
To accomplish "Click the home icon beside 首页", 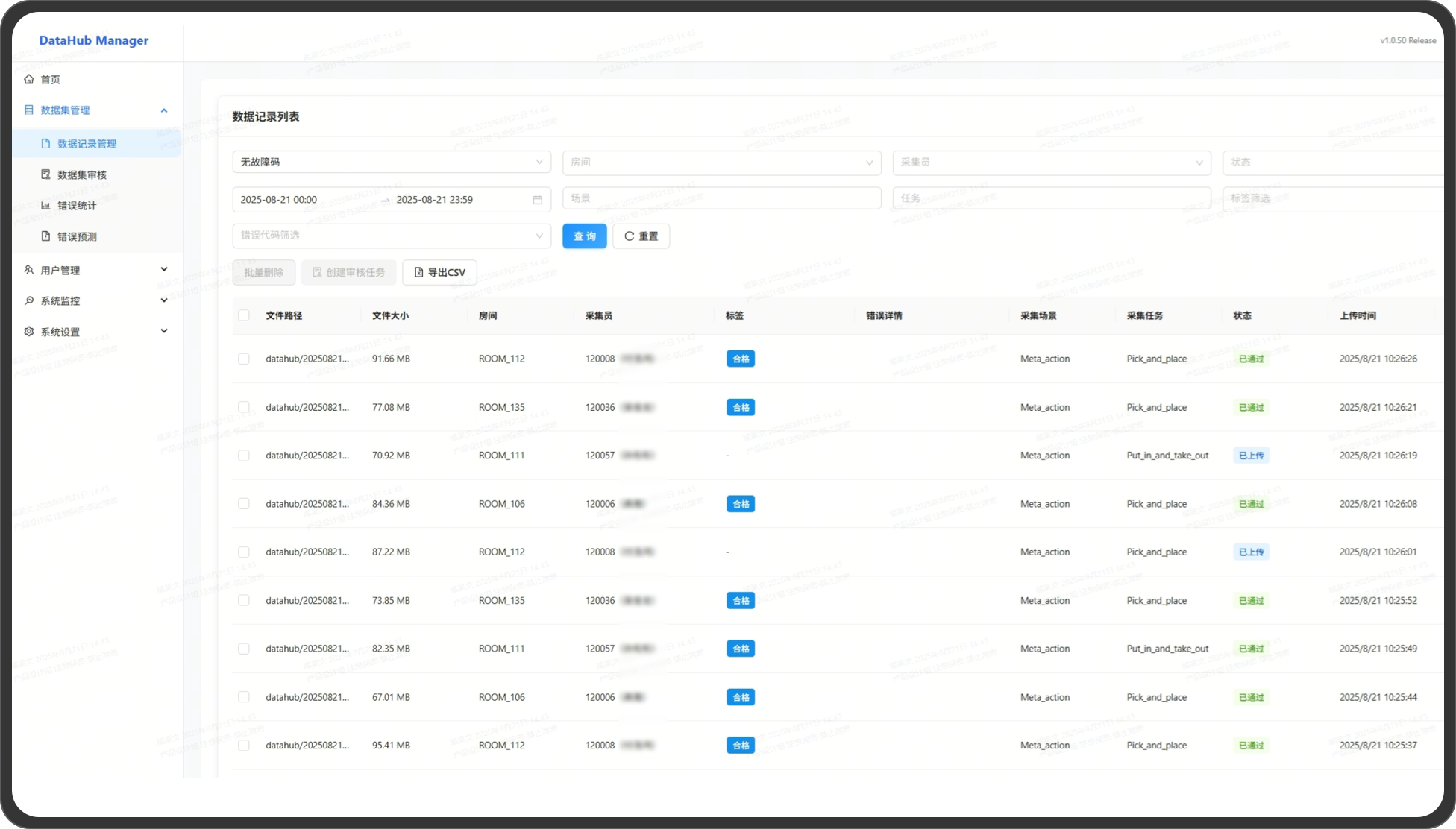I will click(29, 79).
